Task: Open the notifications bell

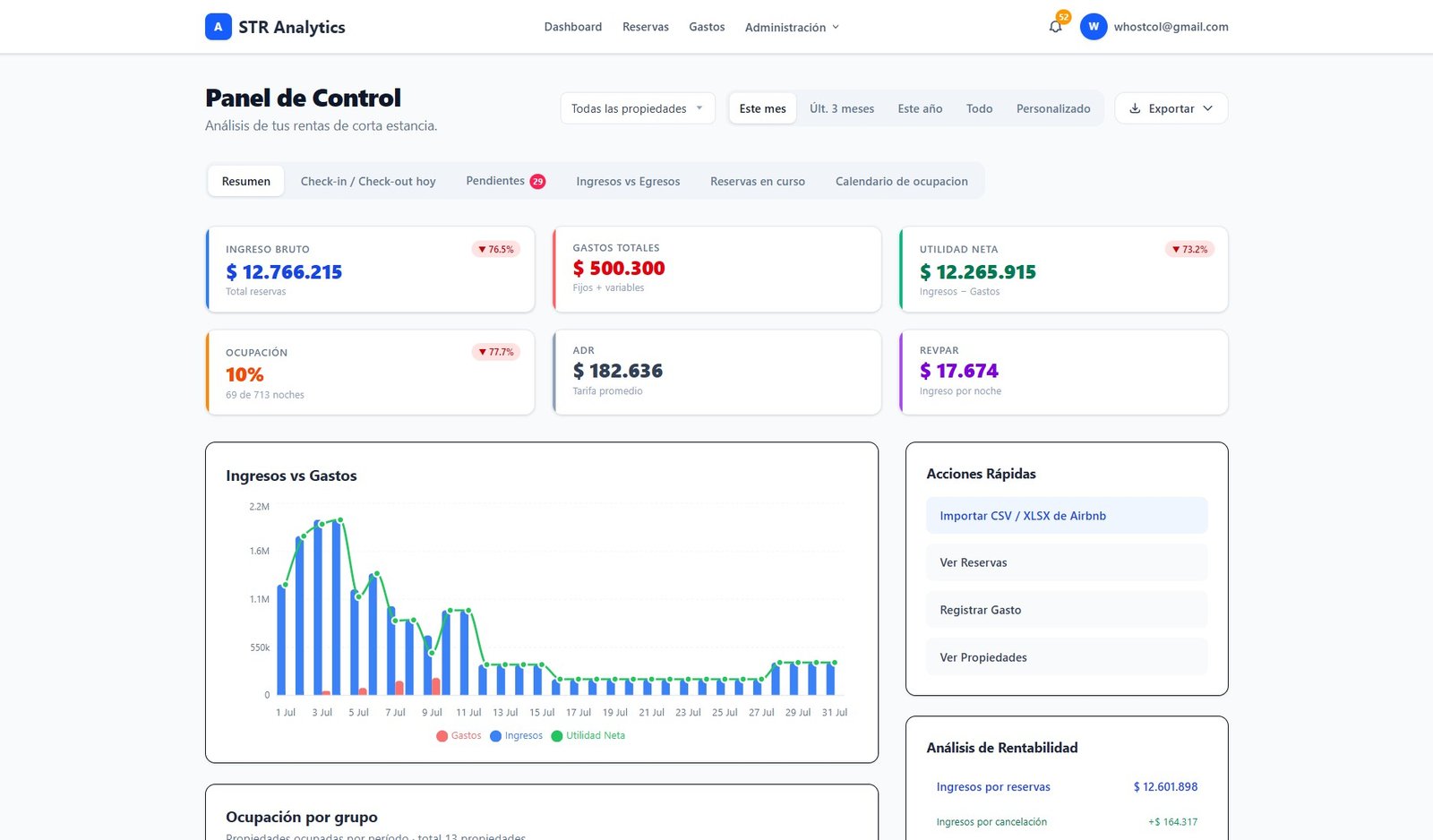Action: click(1055, 27)
